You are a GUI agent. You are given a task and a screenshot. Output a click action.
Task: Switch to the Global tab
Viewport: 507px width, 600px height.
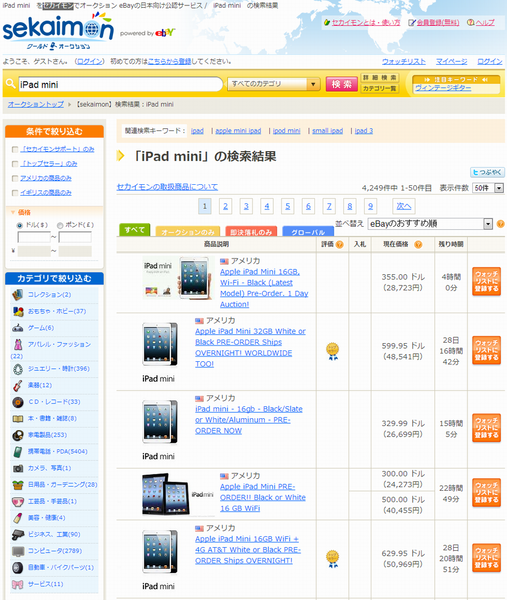[x=308, y=232]
